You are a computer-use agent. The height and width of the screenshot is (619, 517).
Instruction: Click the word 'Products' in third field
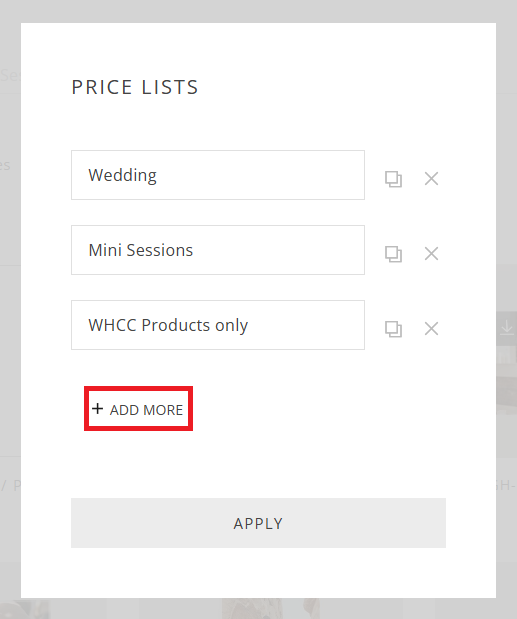point(176,325)
